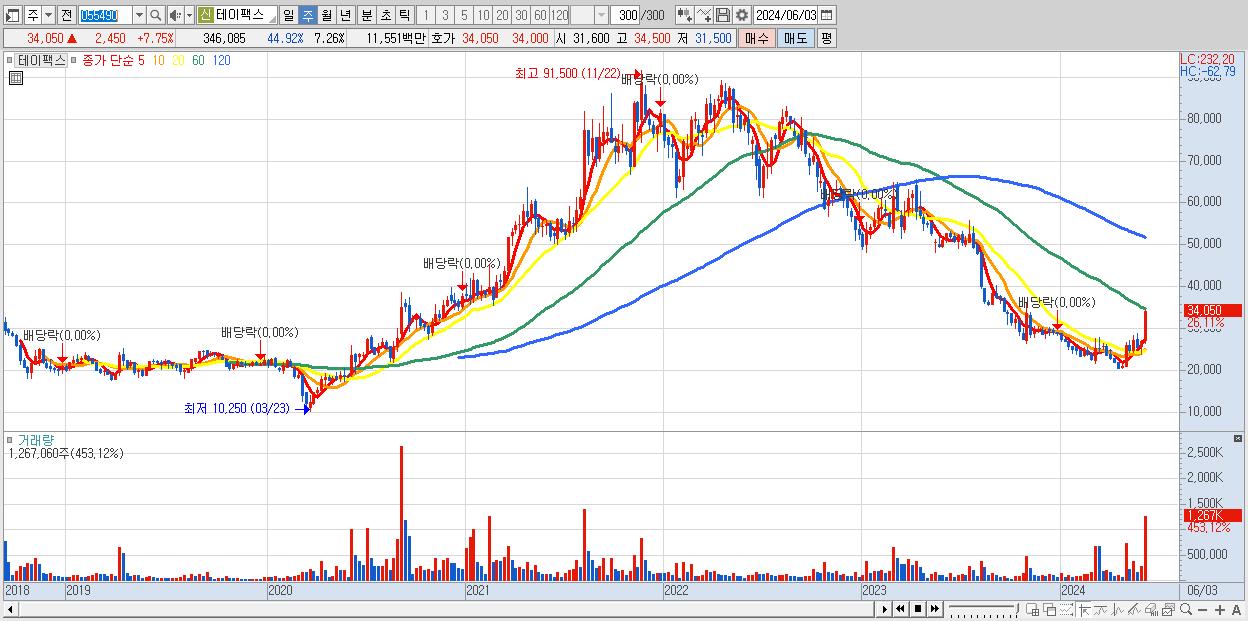This screenshot has width=1248, height=621.
Task: Zoom out chart with minus icon
Action: point(1202,610)
